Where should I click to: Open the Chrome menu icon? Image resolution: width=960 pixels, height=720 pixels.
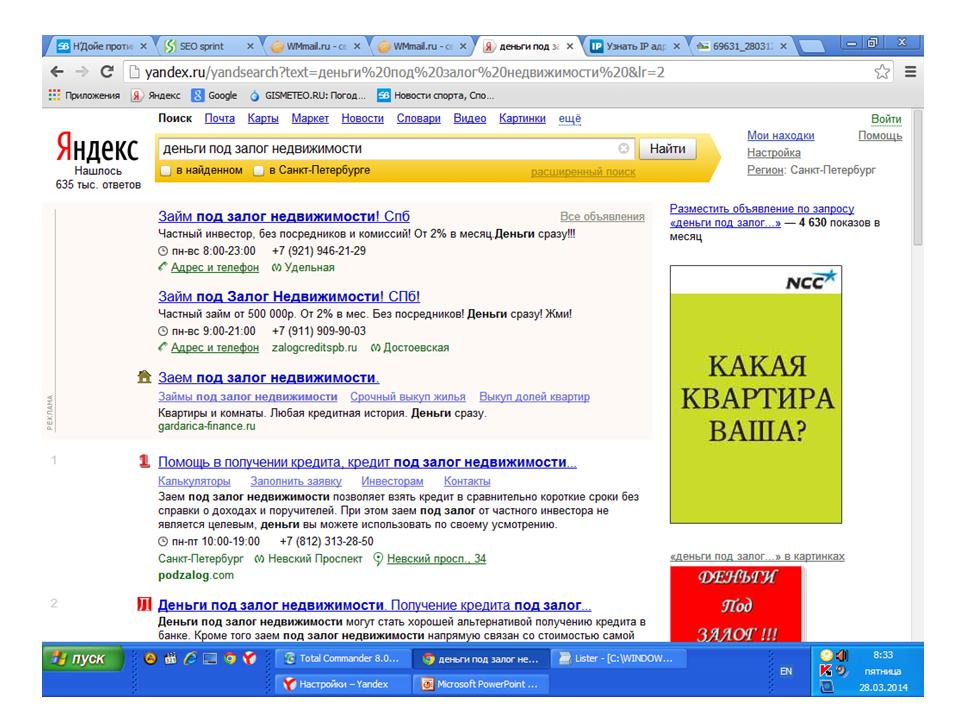click(910, 72)
